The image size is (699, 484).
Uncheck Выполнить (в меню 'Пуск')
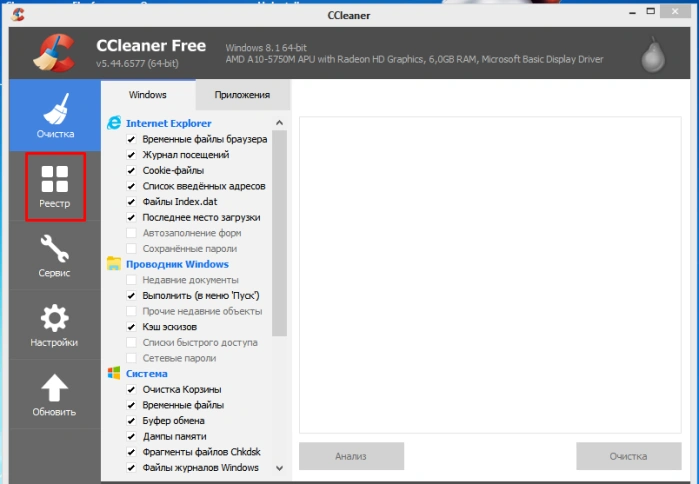pos(131,295)
